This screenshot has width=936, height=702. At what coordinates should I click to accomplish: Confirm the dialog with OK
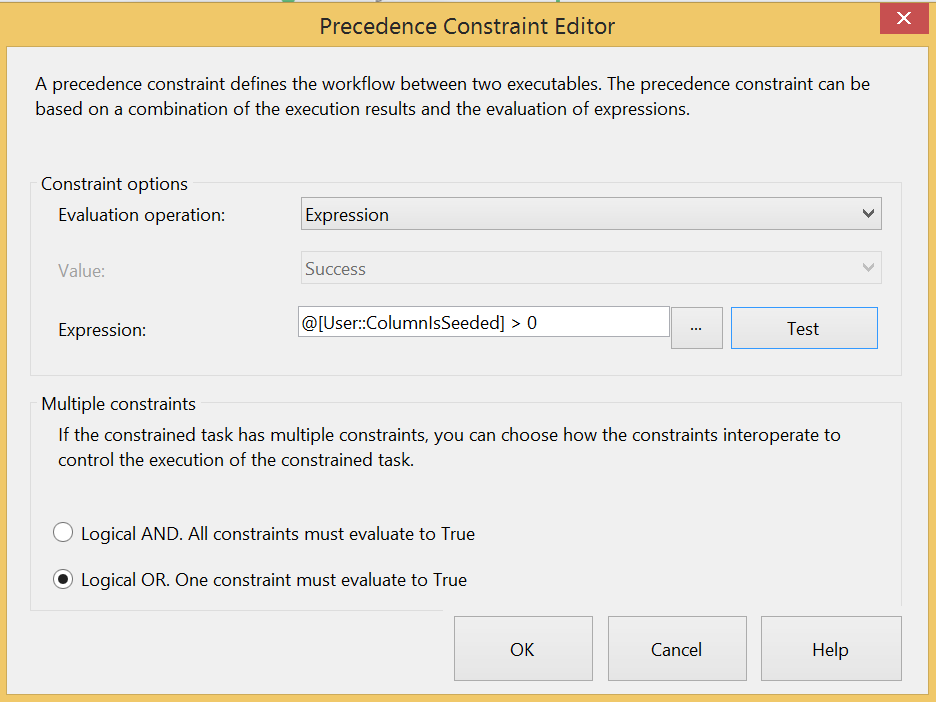click(x=522, y=649)
